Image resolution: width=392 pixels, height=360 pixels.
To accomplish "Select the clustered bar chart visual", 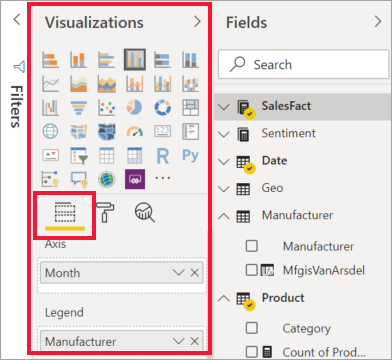I will coord(107,60).
